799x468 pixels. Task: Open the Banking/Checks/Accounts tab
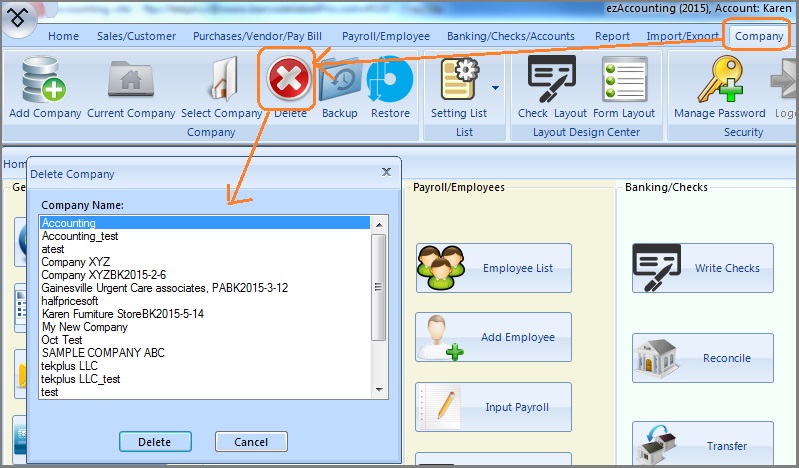[511, 36]
